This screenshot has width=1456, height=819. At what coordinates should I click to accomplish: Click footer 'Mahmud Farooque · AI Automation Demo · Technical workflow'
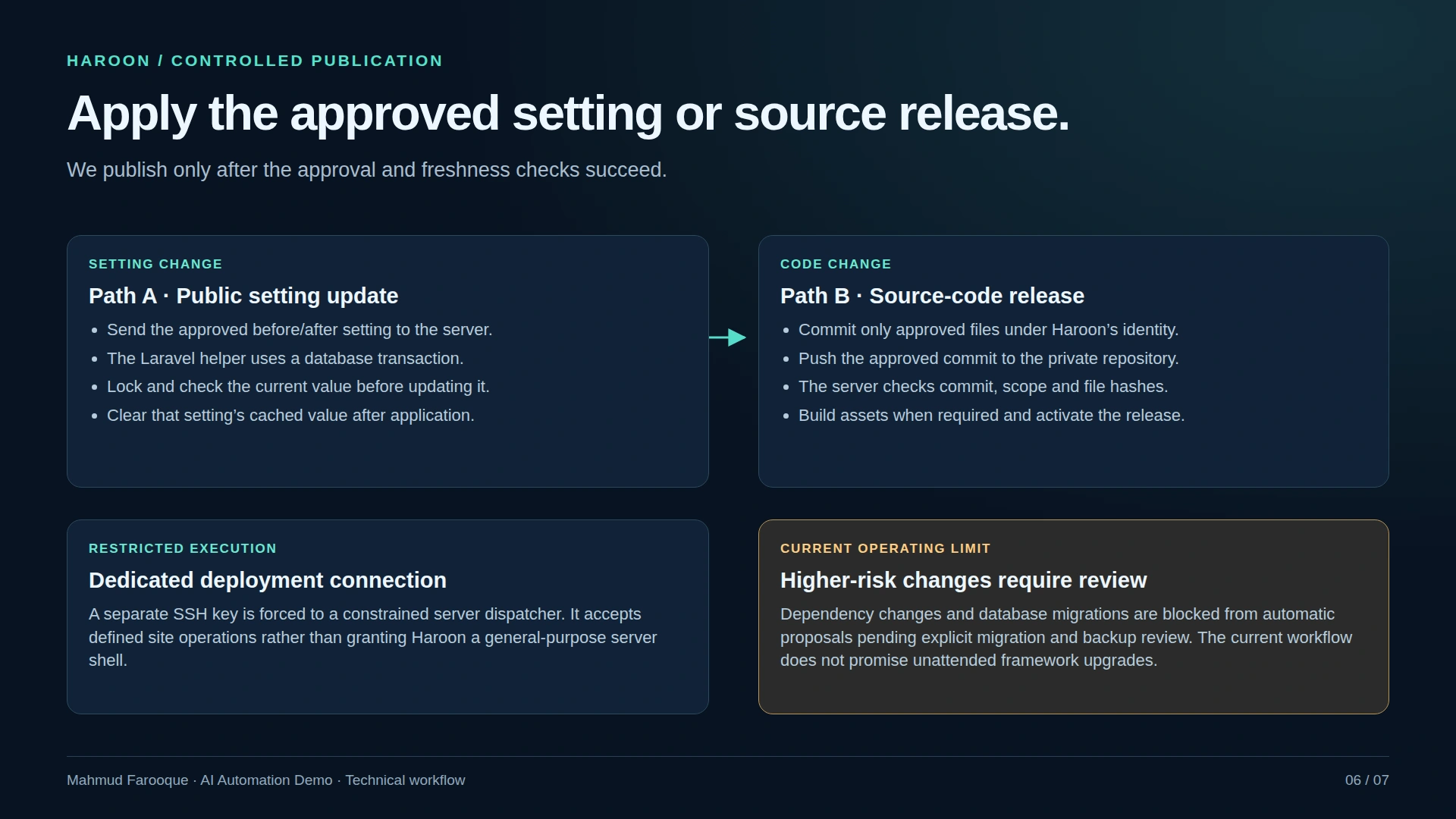tap(266, 780)
